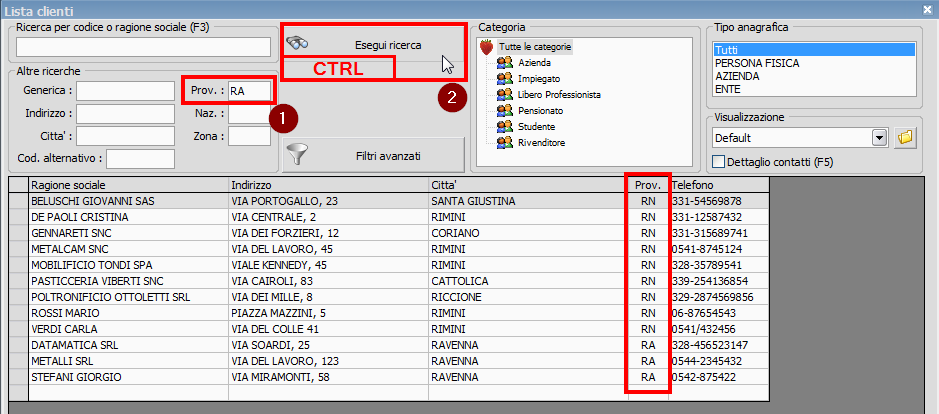Click the Ragione sociale search field
Image resolution: width=939 pixels, height=414 pixels.
click(143, 47)
